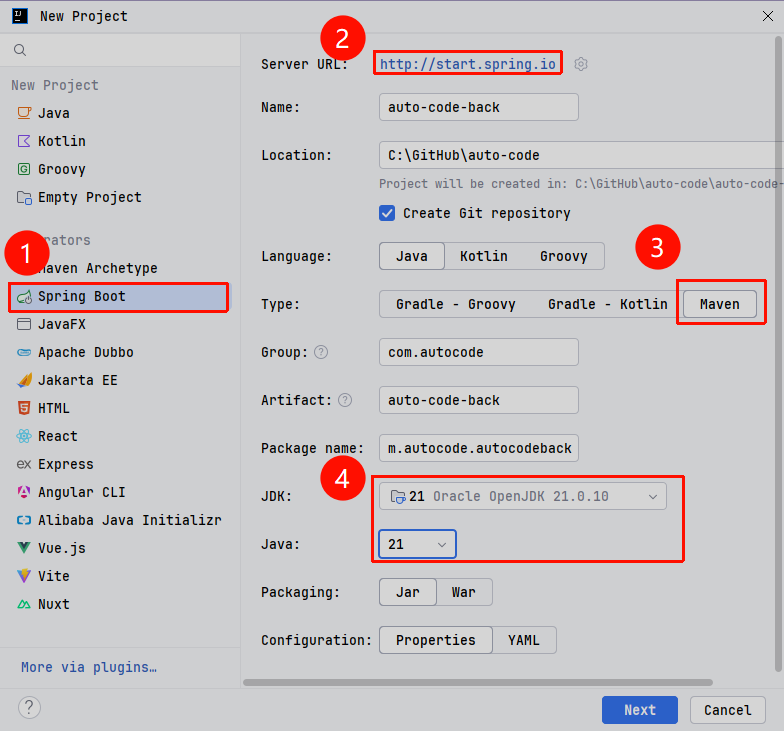This screenshot has width=784, height=731.
Task: Click the Vue.js logo icon
Action: click(x=24, y=548)
